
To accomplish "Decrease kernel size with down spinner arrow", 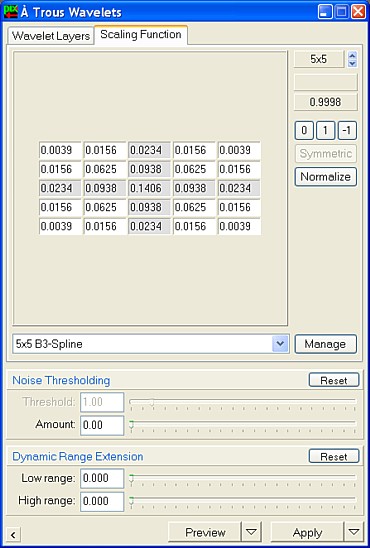I will pyautogui.click(x=353, y=63).
